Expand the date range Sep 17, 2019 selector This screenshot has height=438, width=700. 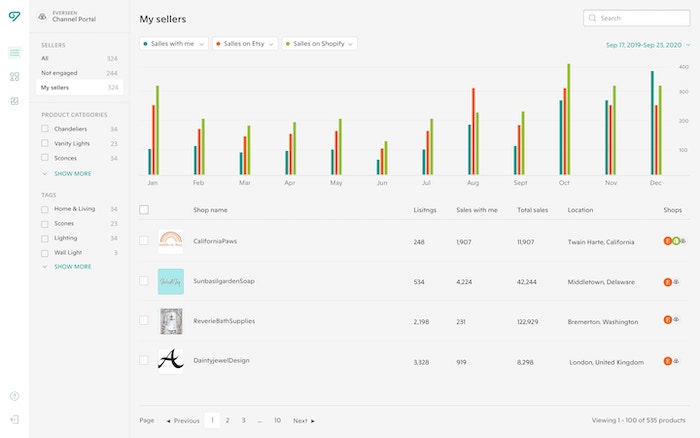coord(648,45)
